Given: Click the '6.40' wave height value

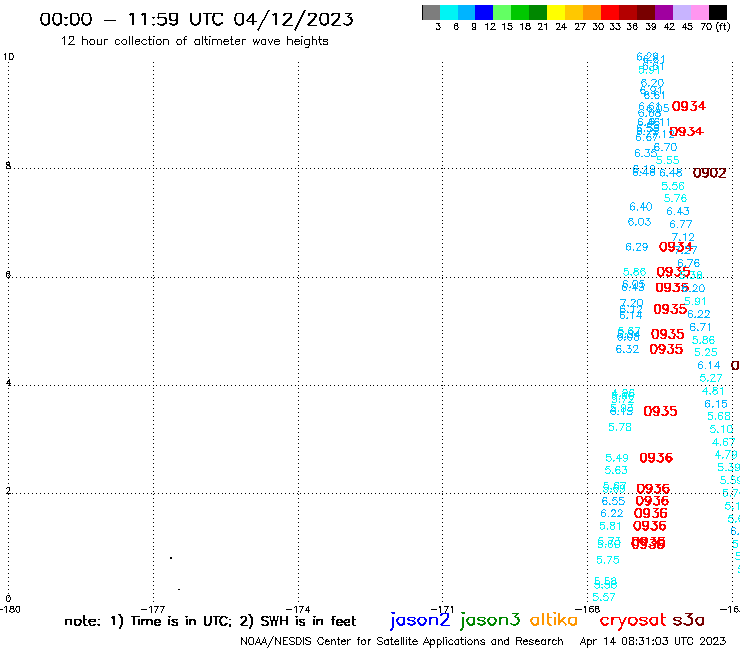Looking at the screenshot, I should coord(641,207).
